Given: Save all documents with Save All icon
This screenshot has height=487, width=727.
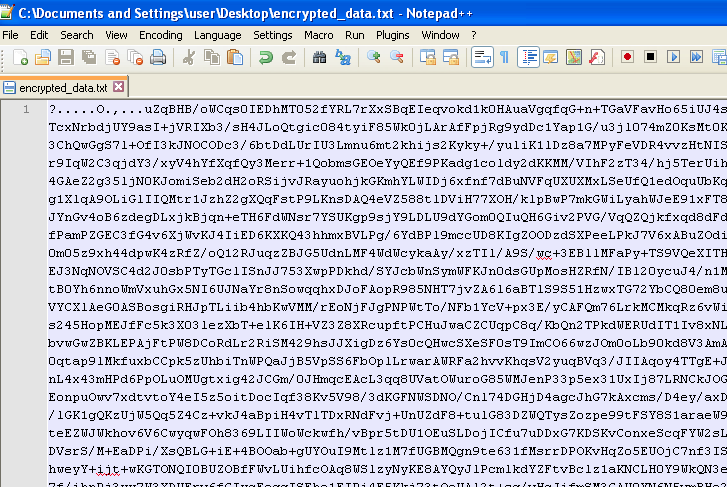Looking at the screenshot, I should [89, 58].
